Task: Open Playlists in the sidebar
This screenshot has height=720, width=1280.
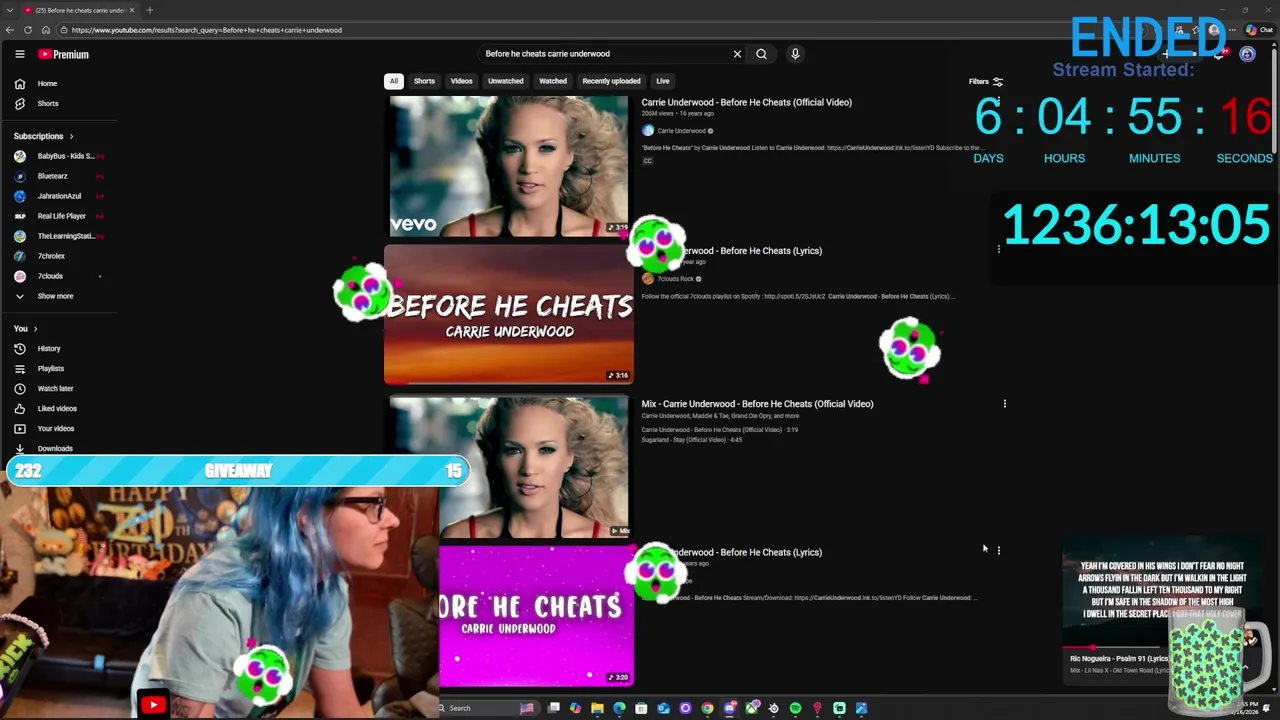Action: point(50,369)
